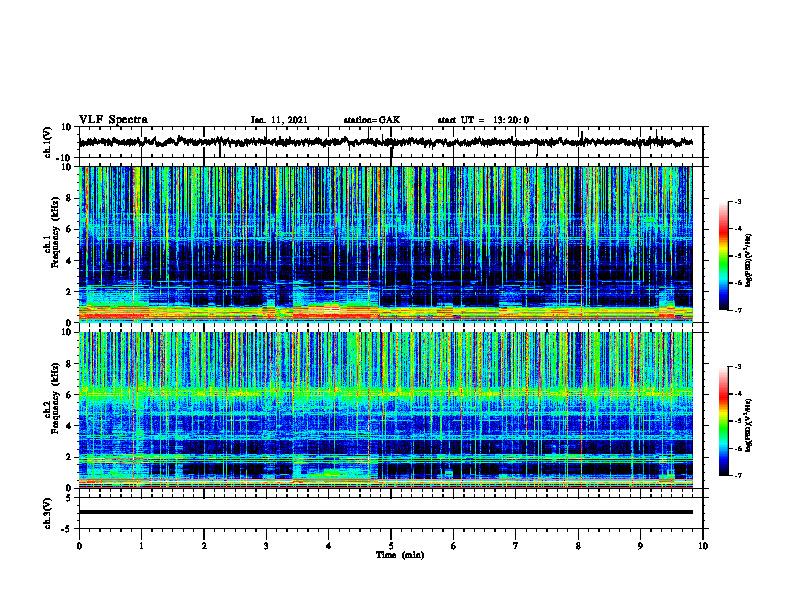Click time axis tick label "2"
This screenshot has width=792, height=612.
coord(204,546)
